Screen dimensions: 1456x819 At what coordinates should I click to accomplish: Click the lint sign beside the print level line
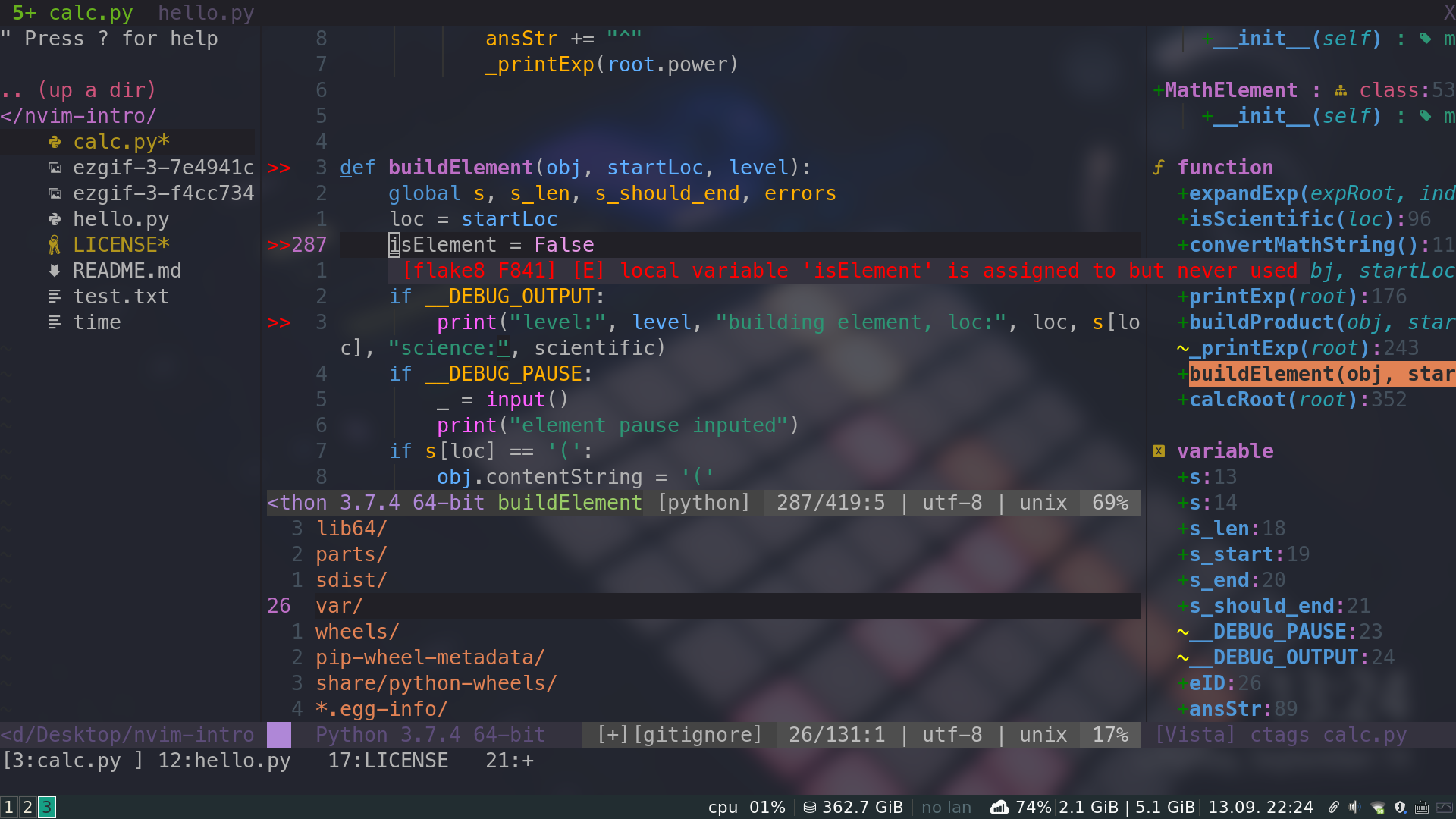point(279,322)
